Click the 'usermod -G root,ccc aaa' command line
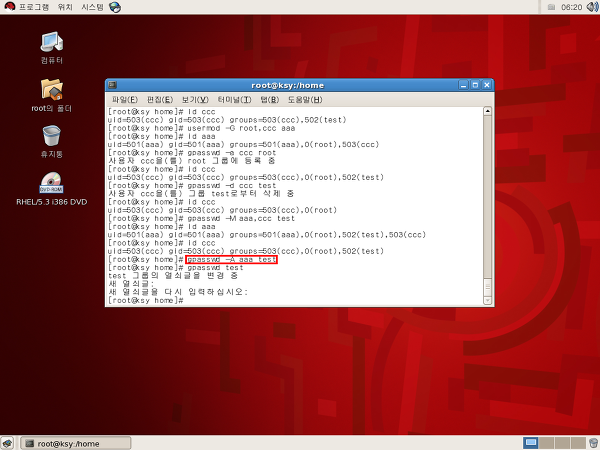Screen dimensions: 600x450 point(201,128)
